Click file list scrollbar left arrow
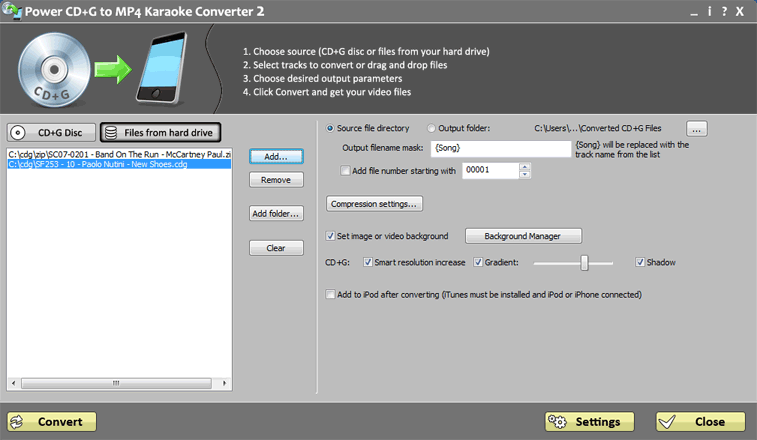Image resolution: width=757 pixels, height=440 pixels. point(14,383)
